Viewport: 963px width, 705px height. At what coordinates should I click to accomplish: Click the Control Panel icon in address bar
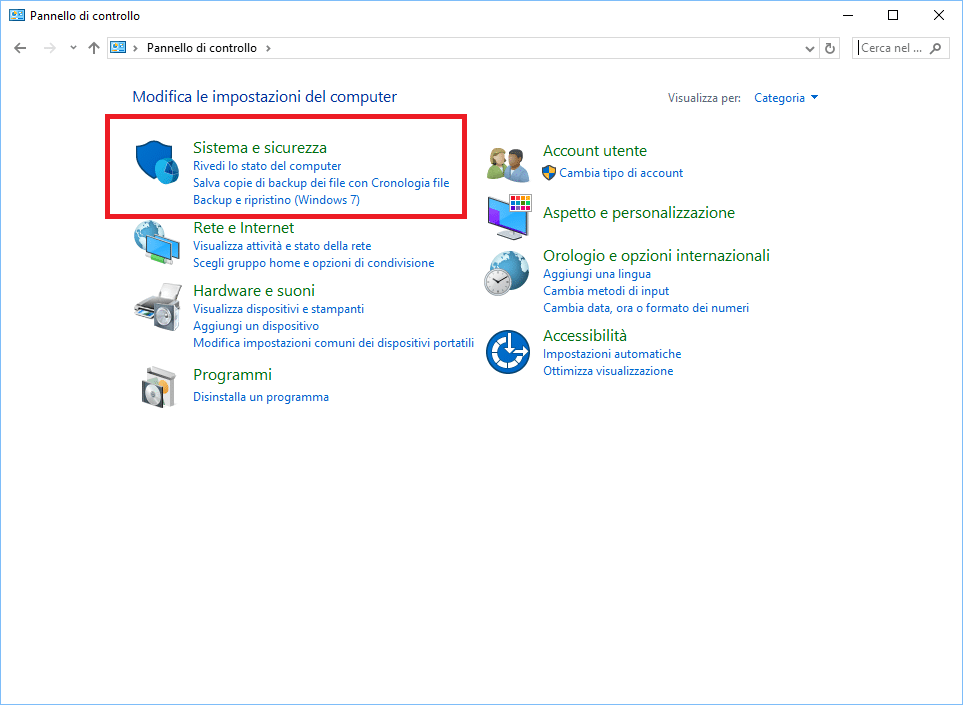[118, 47]
